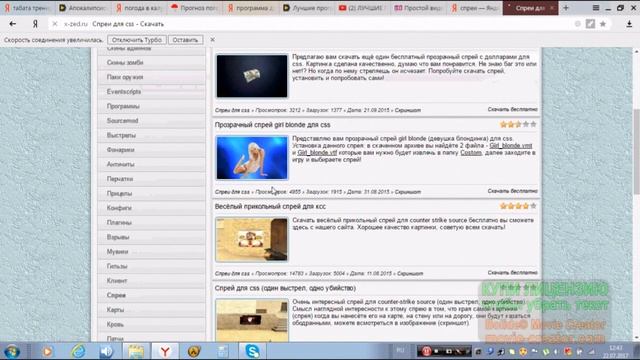
Task: Rate the girl blonde spray with stars
Action: (518, 124)
